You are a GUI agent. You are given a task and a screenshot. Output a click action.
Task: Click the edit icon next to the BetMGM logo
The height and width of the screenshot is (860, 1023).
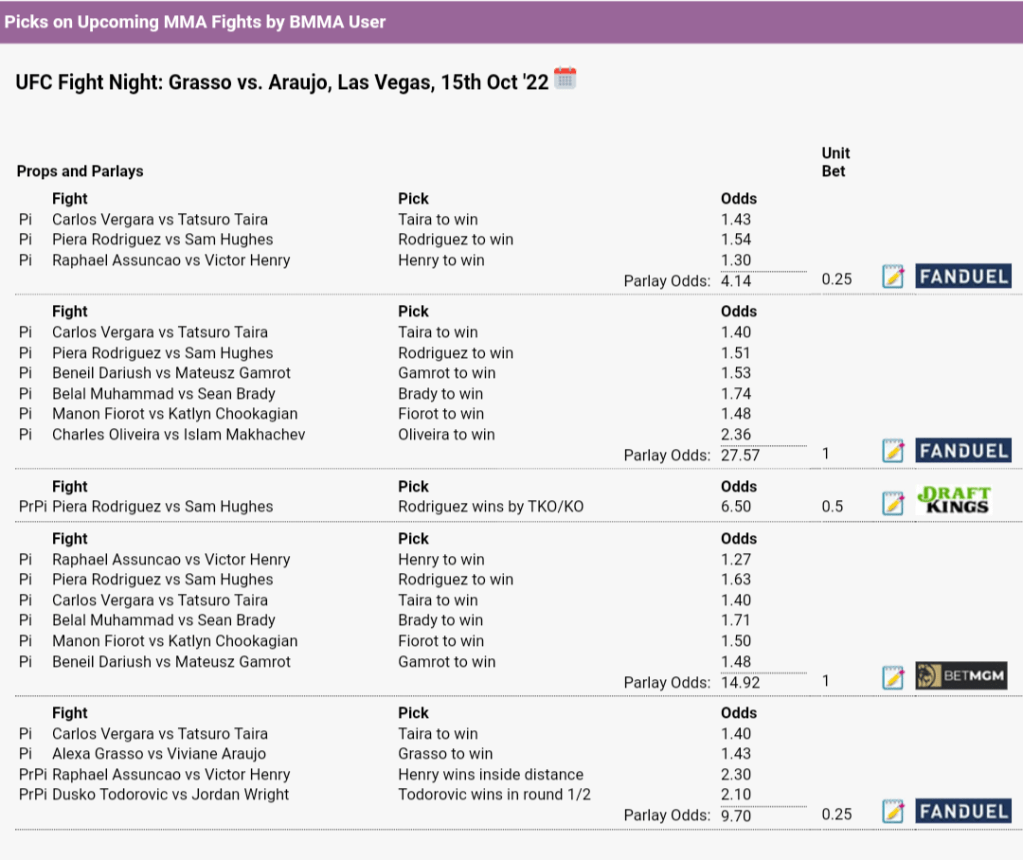click(893, 678)
